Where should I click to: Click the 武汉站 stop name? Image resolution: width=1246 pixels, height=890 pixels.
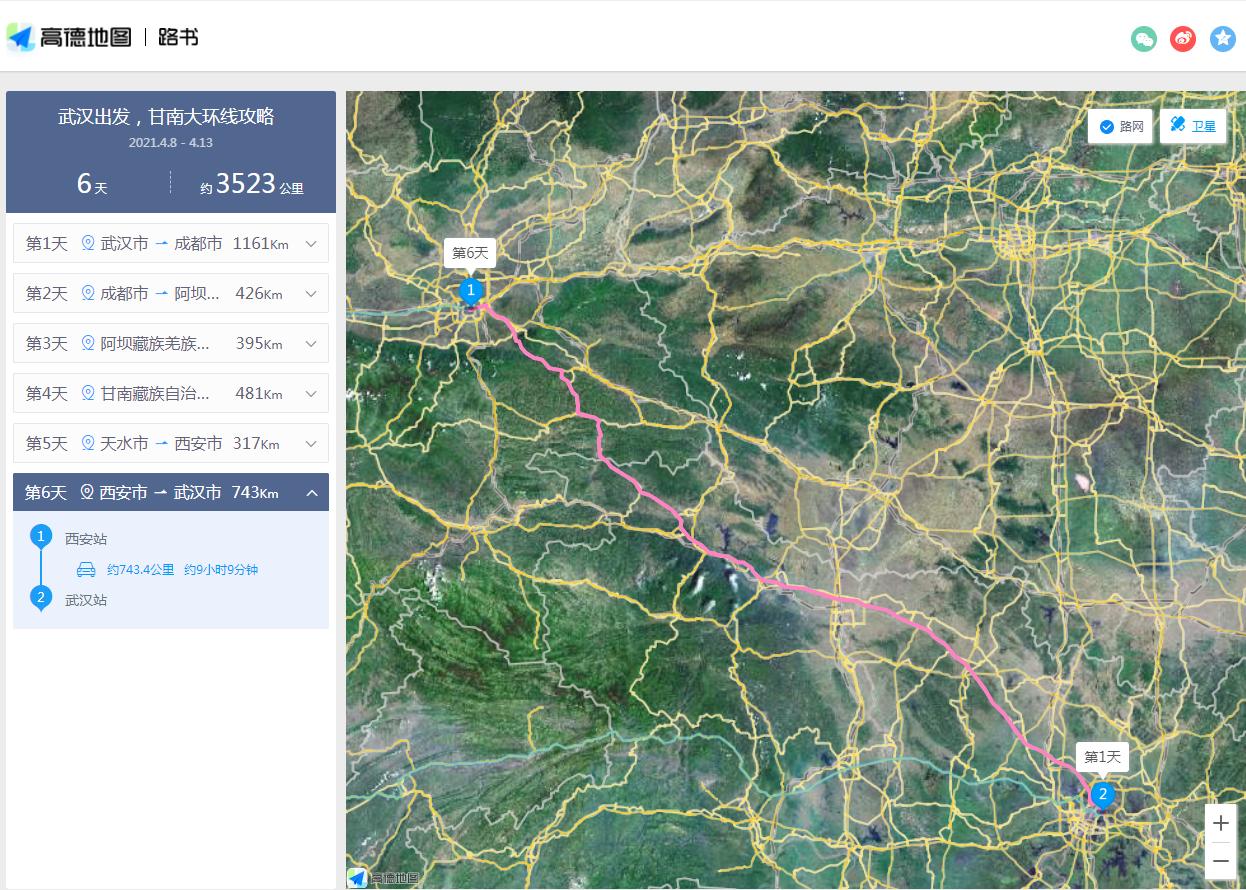86,600
